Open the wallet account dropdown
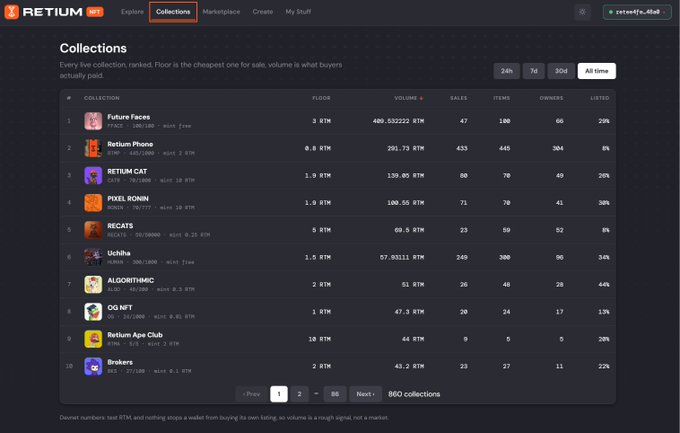The height and width of the screenshot is (433, 680). tap(637, 12)
